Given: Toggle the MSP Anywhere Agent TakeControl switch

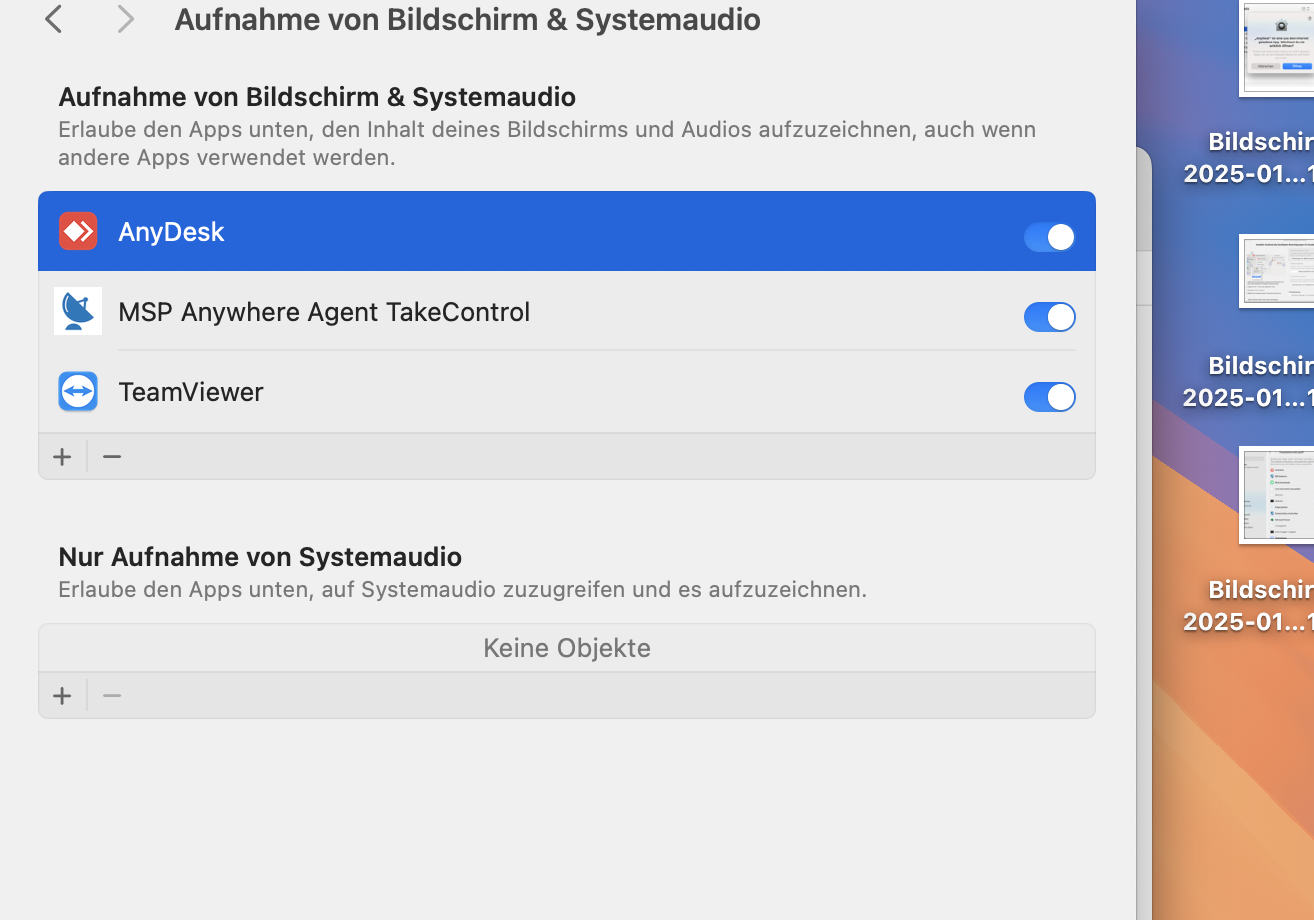Looking at the screenshot, I should coord(1049,317).
